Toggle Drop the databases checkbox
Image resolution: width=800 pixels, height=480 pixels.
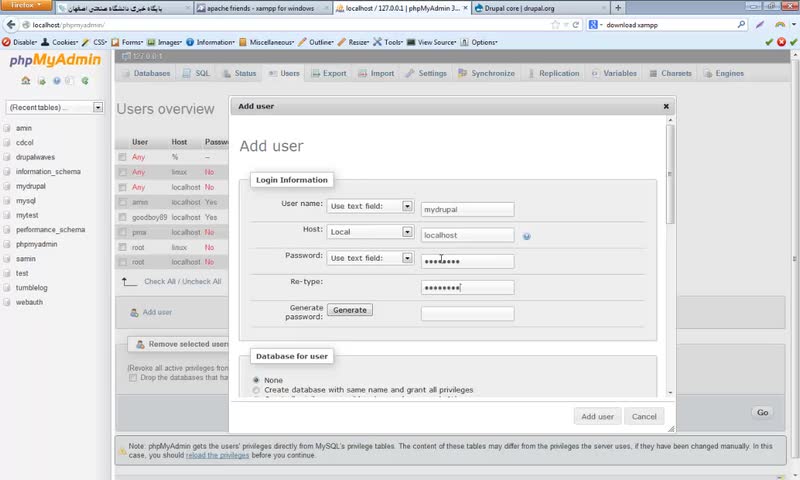point(133,378)
